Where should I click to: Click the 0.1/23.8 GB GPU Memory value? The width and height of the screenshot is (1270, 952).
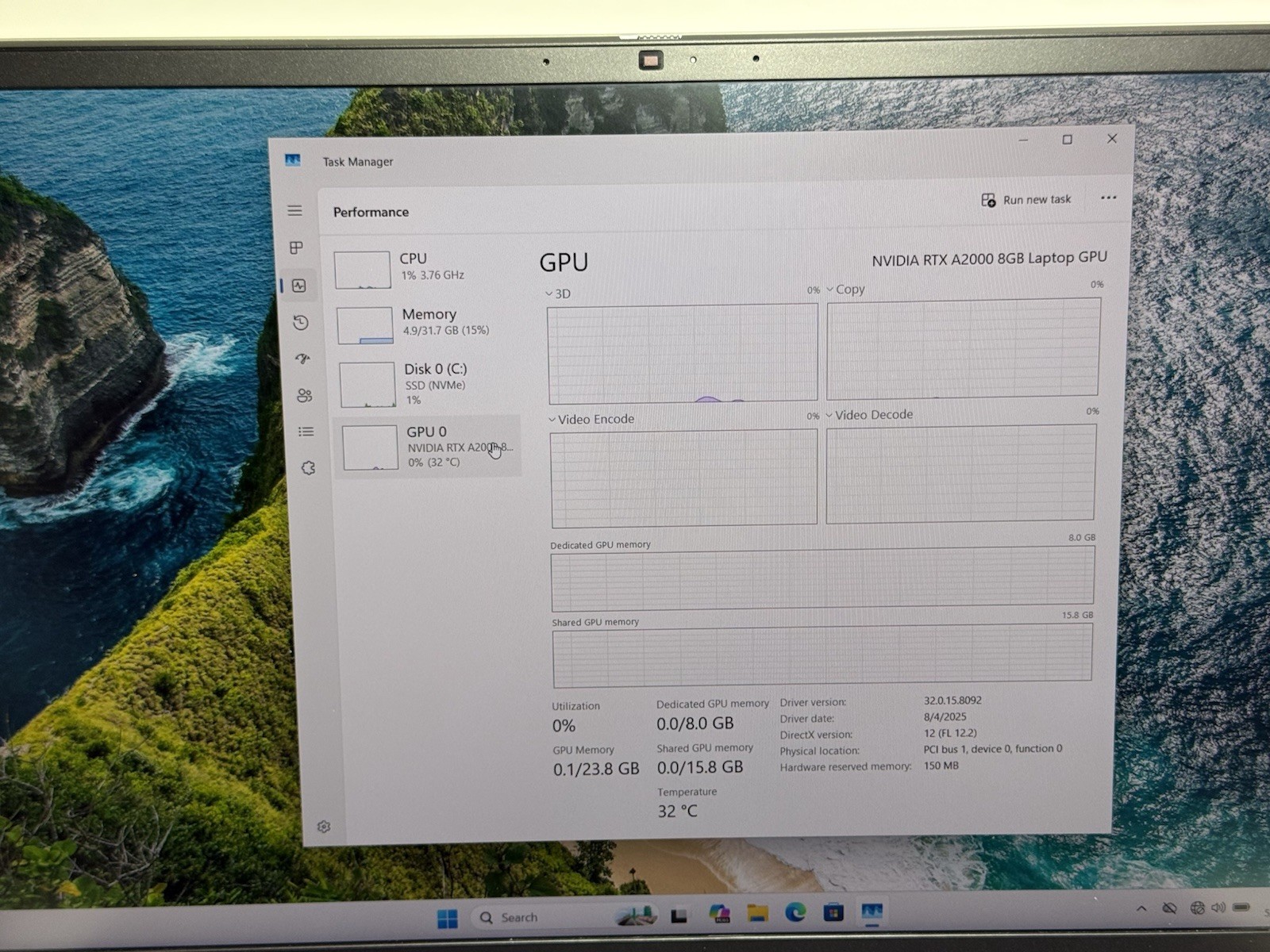pos(596,769)
